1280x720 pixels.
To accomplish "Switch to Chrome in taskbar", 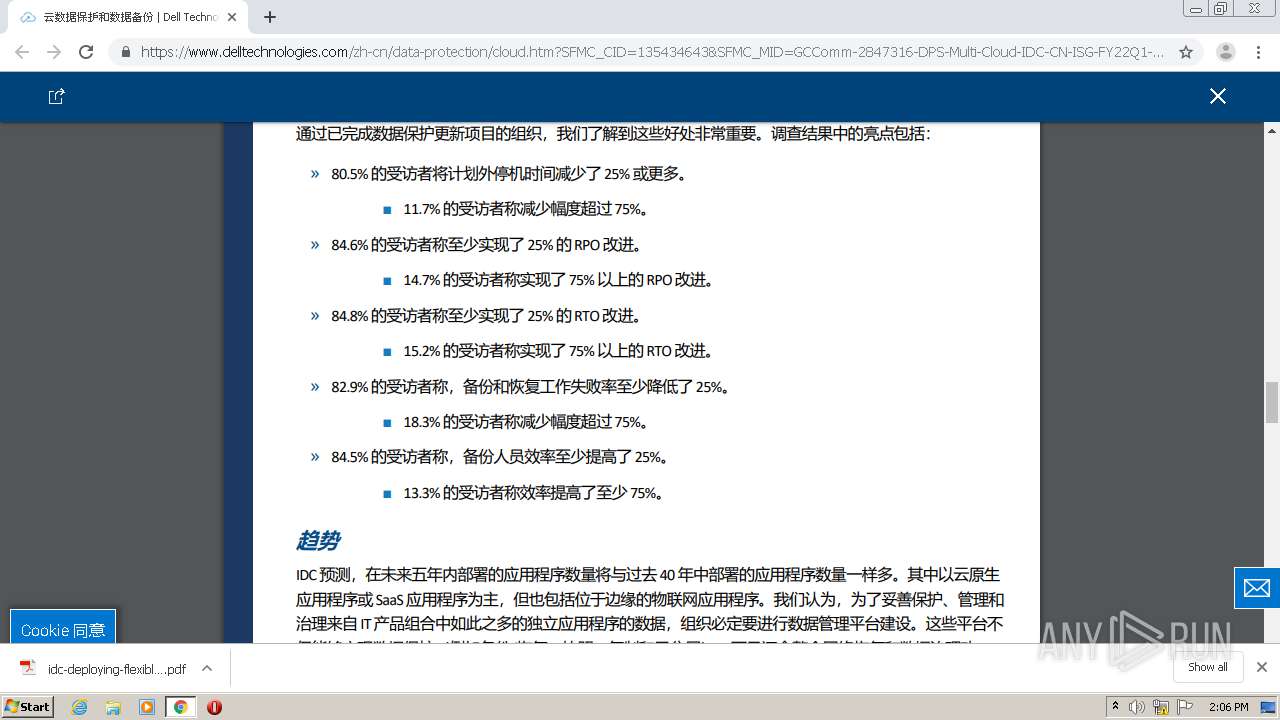I will click(180, 707).
